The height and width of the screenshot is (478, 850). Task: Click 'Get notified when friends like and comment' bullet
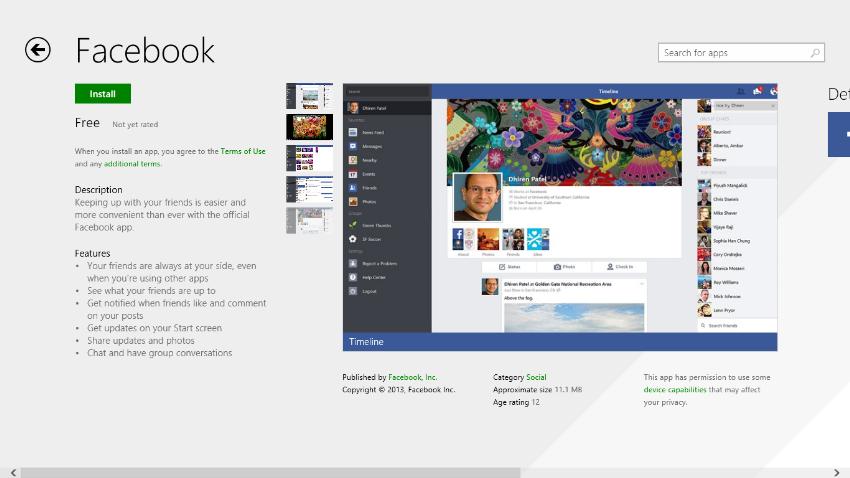click(177, 309)
